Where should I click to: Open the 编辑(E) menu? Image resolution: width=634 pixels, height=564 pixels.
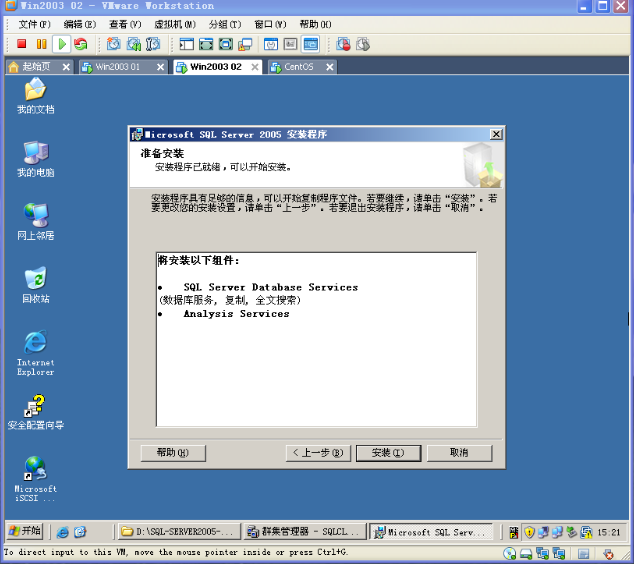(80, 24)
